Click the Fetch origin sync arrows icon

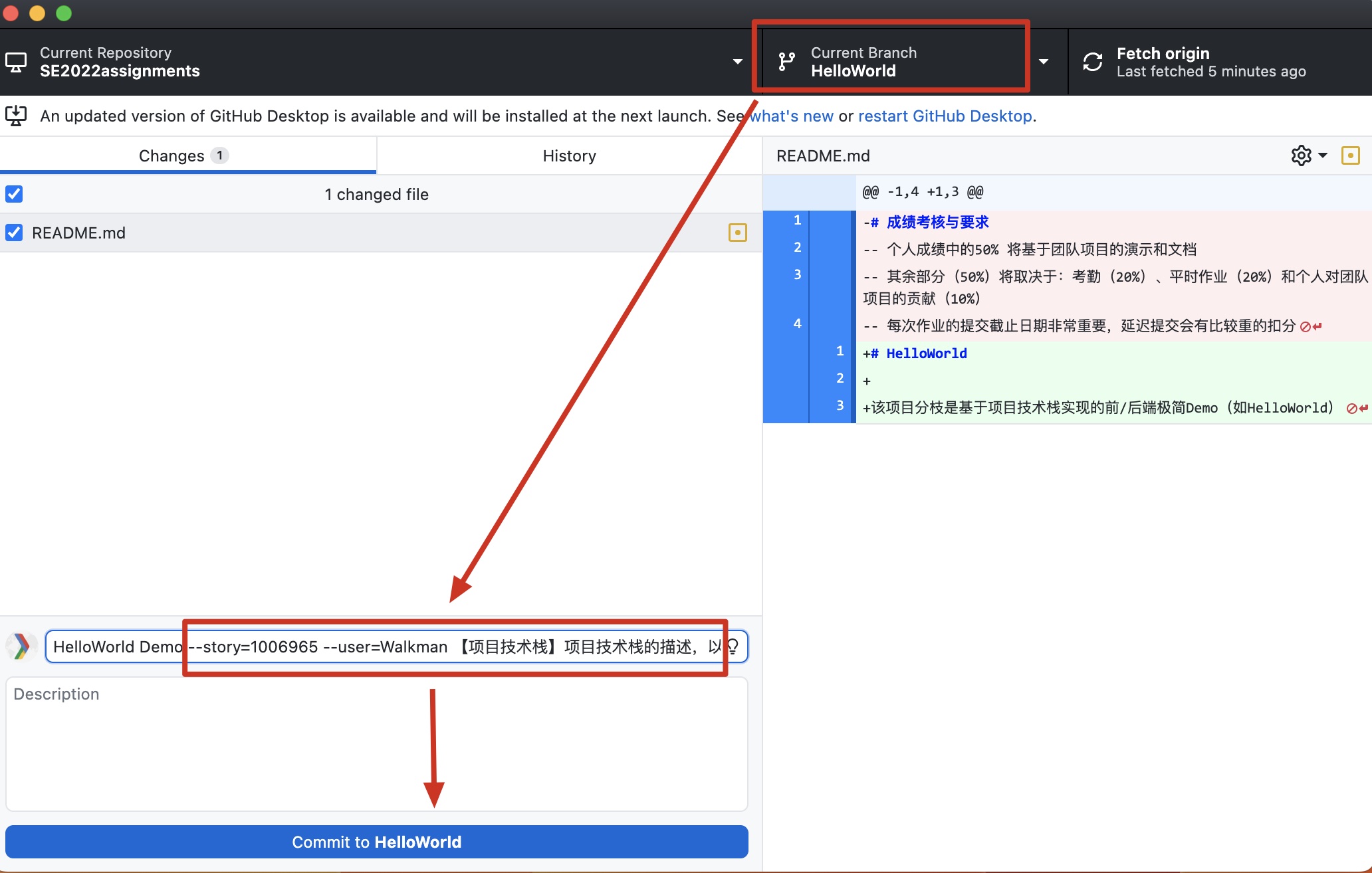coord(1093,62)
